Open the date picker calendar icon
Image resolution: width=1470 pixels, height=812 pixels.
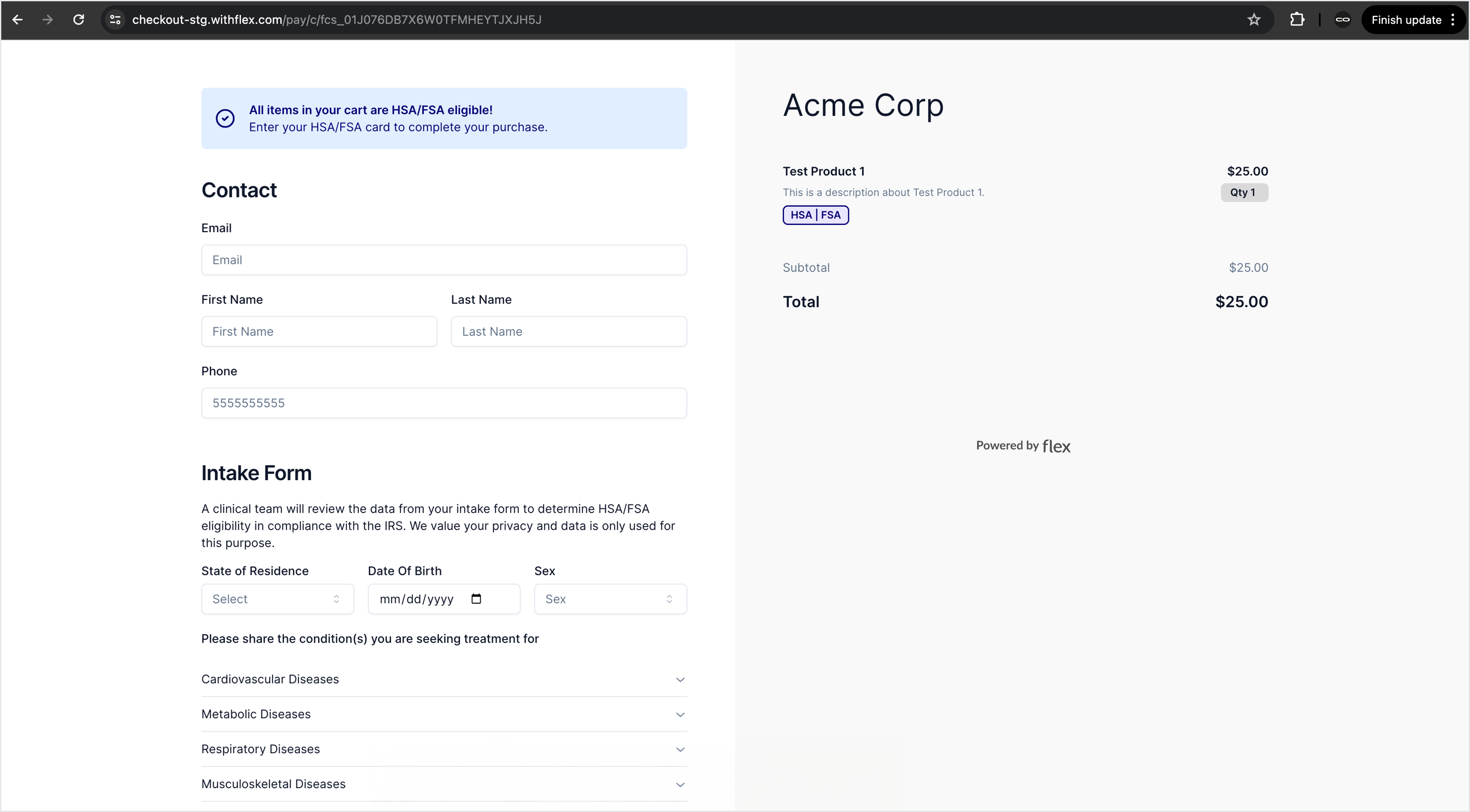pyautogui.click(x=476, y=599)
